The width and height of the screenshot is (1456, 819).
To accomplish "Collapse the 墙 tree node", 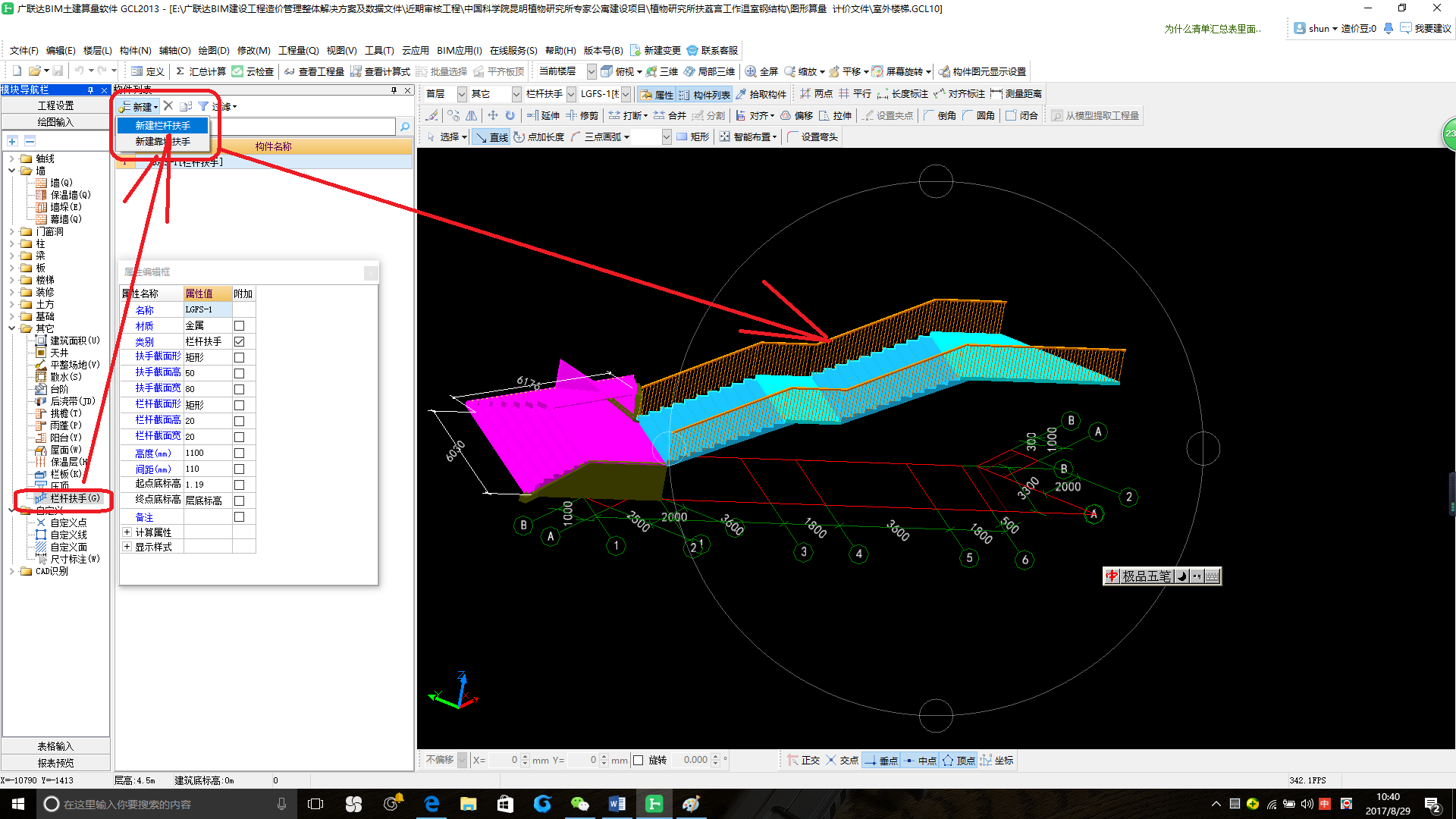I will 11,171.
